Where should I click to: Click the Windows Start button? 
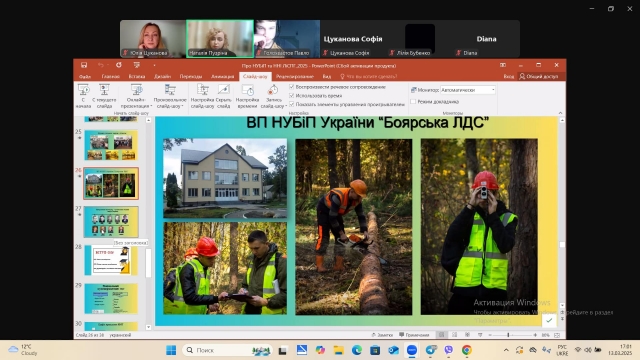click(x=171, y=350)
